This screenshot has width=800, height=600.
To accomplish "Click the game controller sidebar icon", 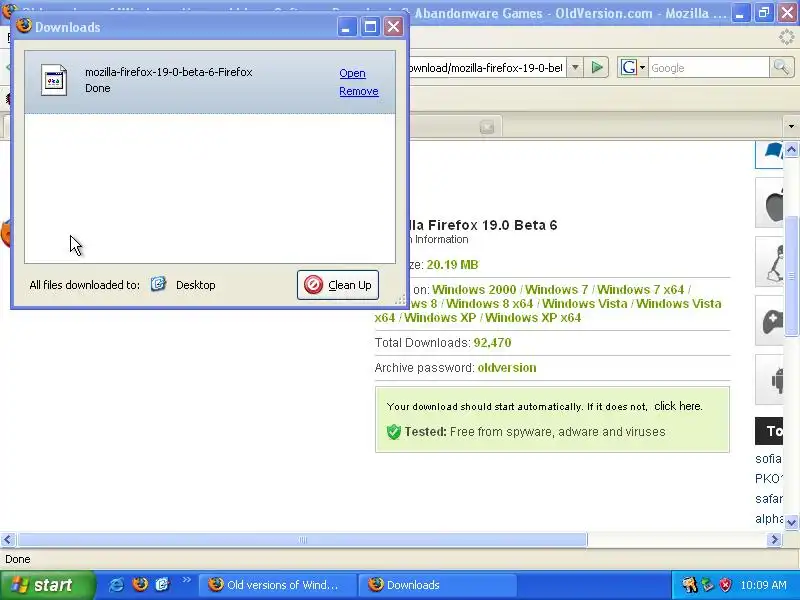I will [770, 320].
